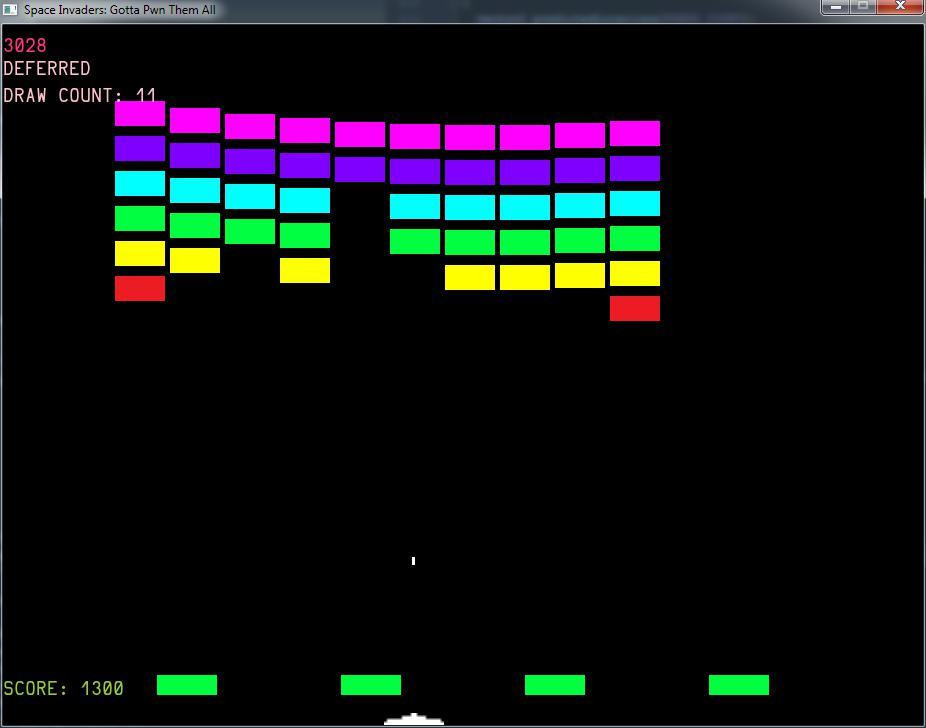Click the pink frame counter 3028
Image resolution: width=926 pixels, height=728 pixels.
[25, 45]
